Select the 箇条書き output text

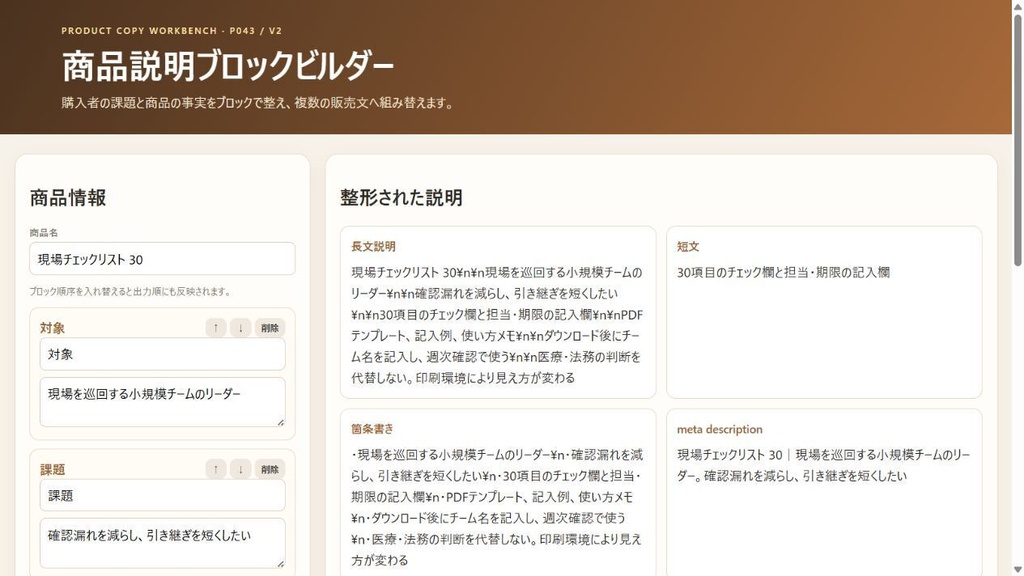(498, 507)
